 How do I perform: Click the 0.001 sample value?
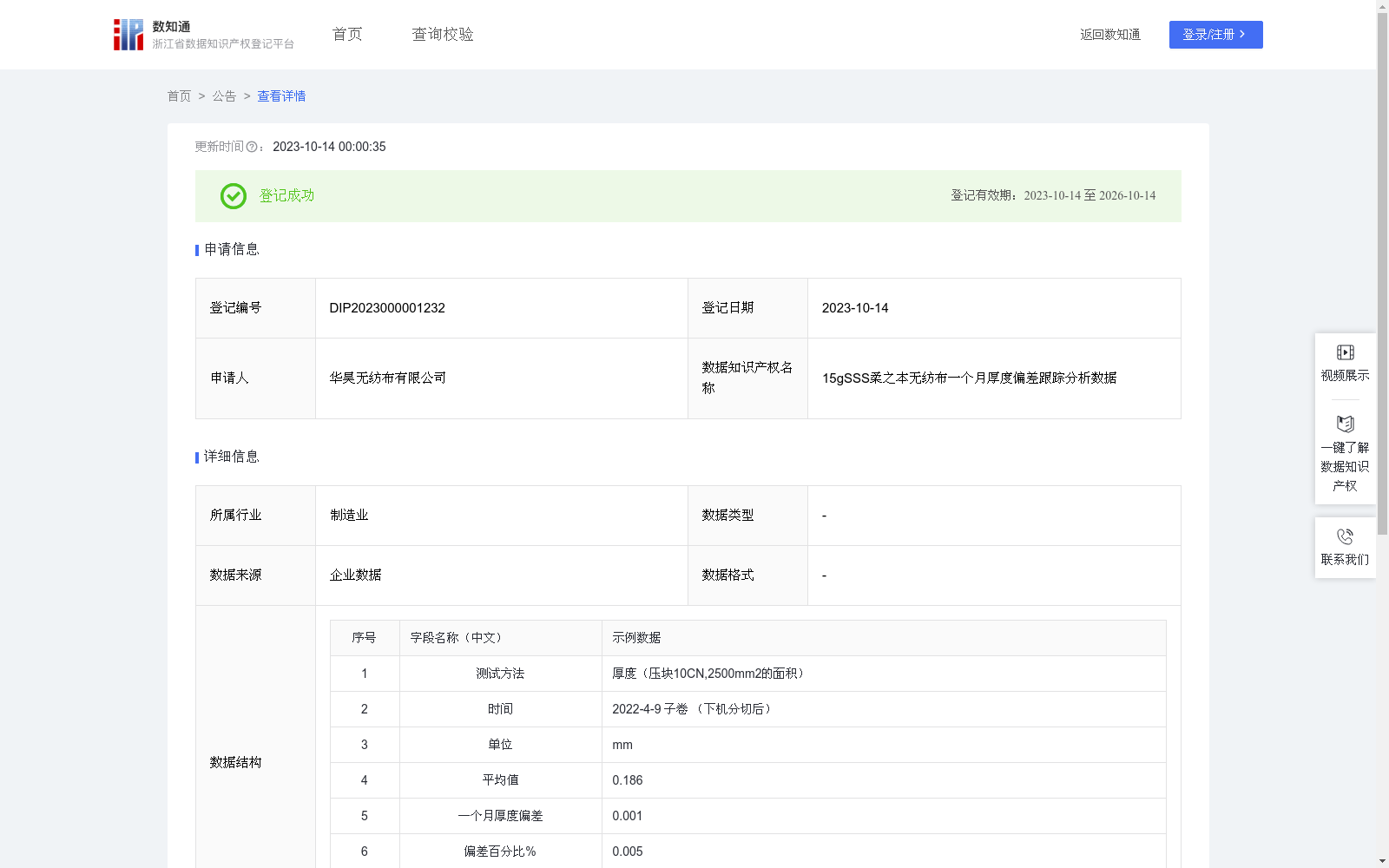click(x=628, y=816)
